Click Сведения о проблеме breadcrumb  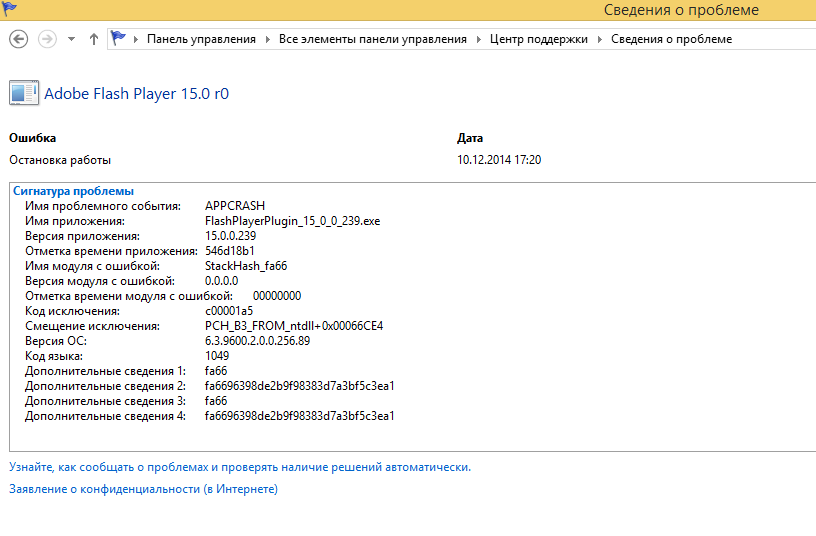(671, 39)
